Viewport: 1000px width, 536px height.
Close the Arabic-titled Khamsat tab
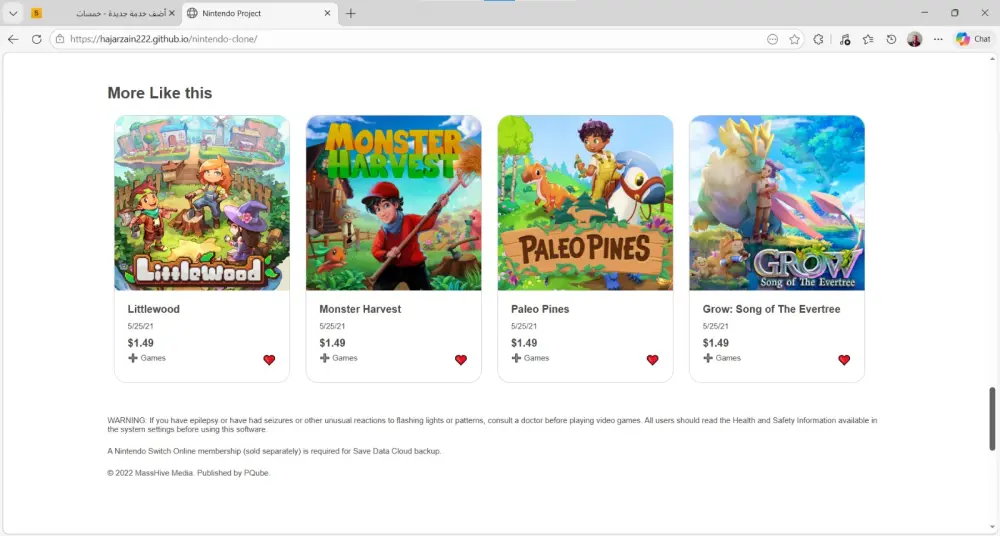(x=172, y=13)
